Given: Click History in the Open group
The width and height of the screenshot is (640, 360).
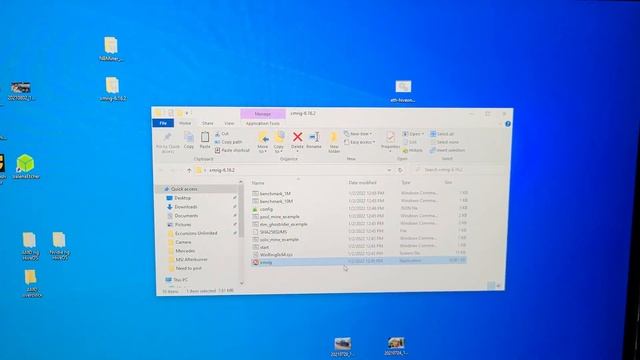Looking at the screenshot, I should pos(413,150).
